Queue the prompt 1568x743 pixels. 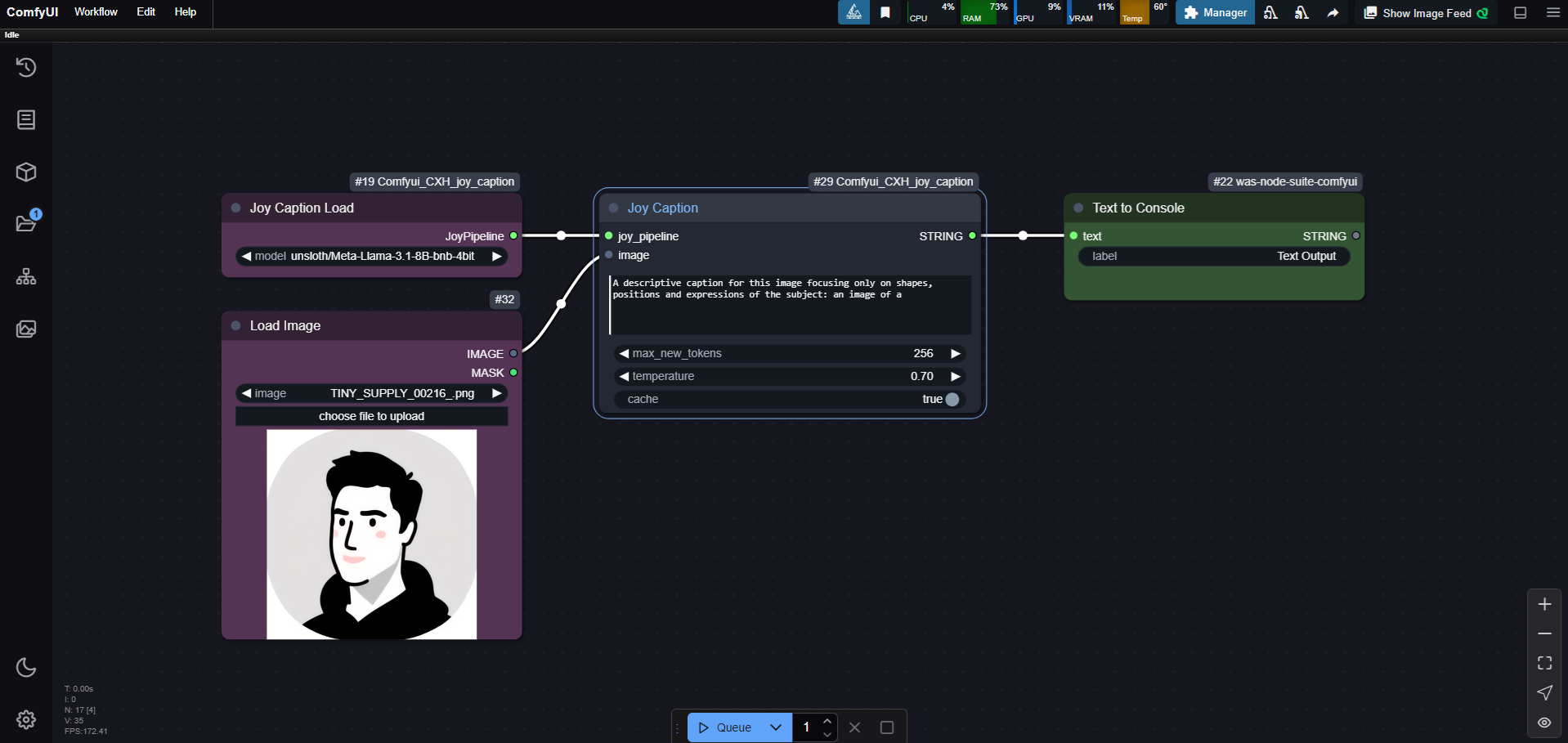coord(724,727)
